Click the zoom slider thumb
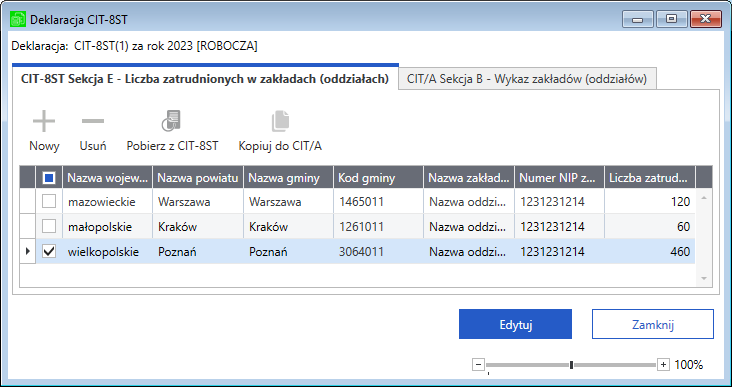This screenshot has height=387, width=732. click(x=571, y=365)
